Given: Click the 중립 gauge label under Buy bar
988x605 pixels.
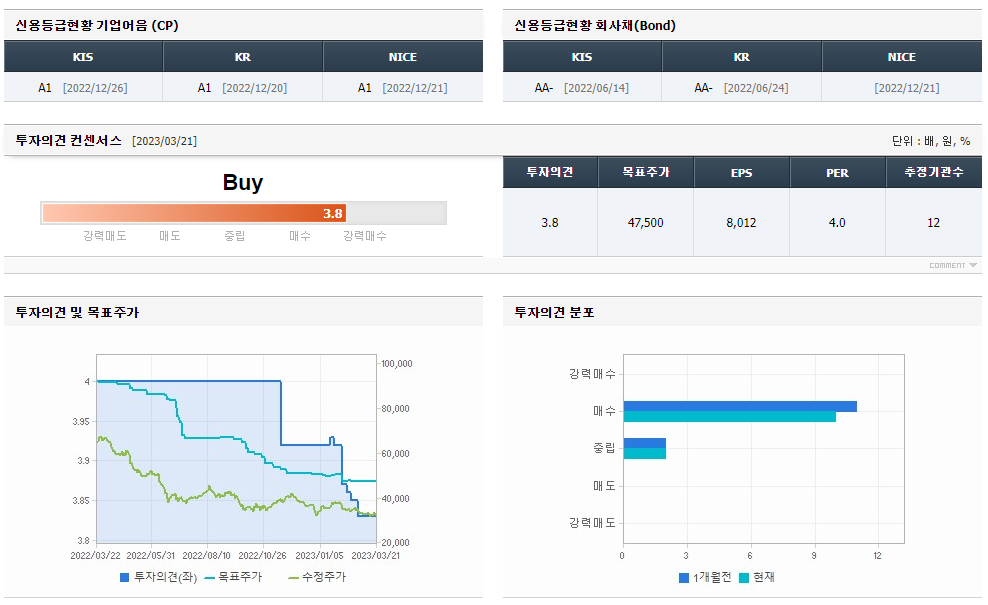Looking at the screenshot, I should [x=234, y=236].
